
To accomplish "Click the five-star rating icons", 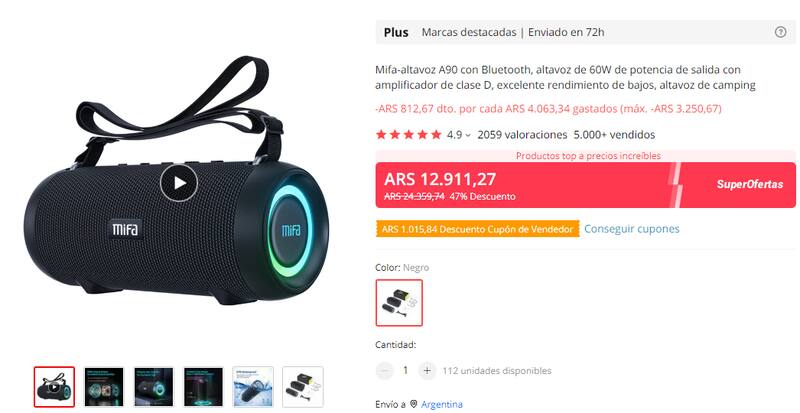I will (x=408, y=135).
